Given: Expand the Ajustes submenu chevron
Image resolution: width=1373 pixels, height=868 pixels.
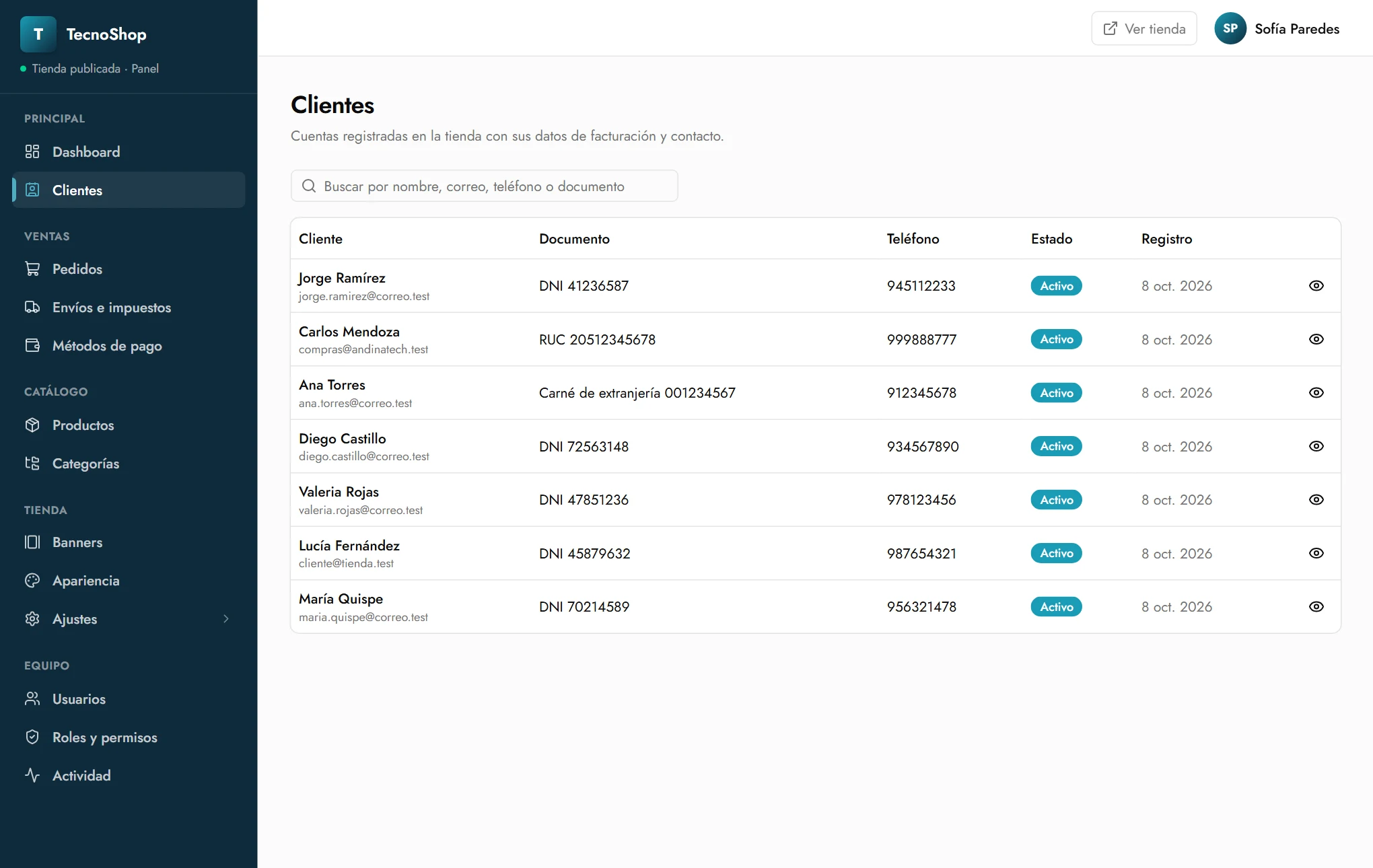Looking at the screenshot, I should tap(226, 618).
